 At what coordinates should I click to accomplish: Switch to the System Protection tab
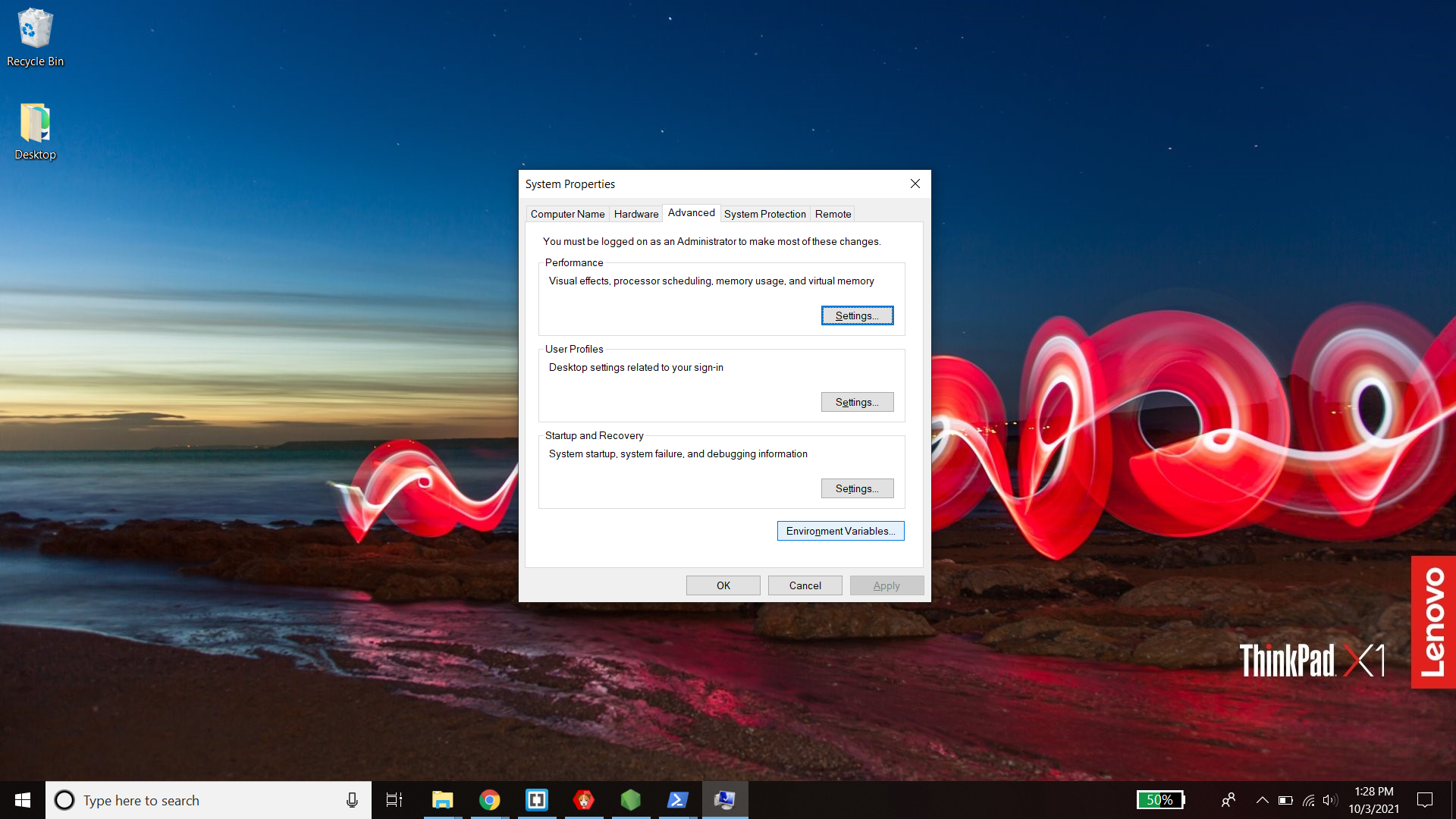coord(764,214)
